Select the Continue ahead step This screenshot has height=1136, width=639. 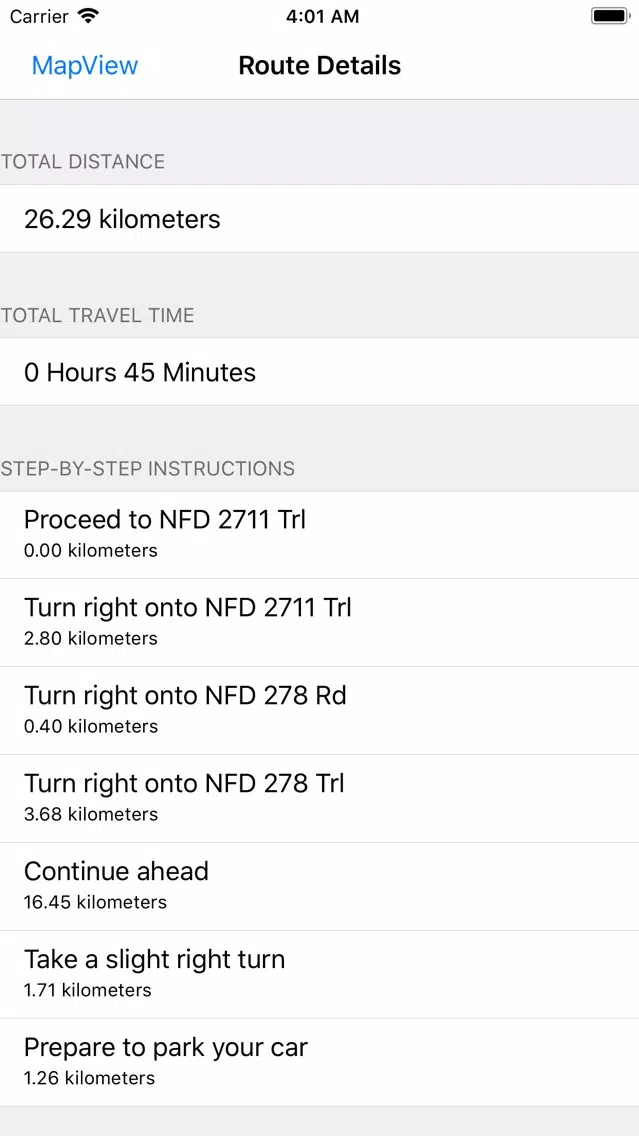click(320, 886)
